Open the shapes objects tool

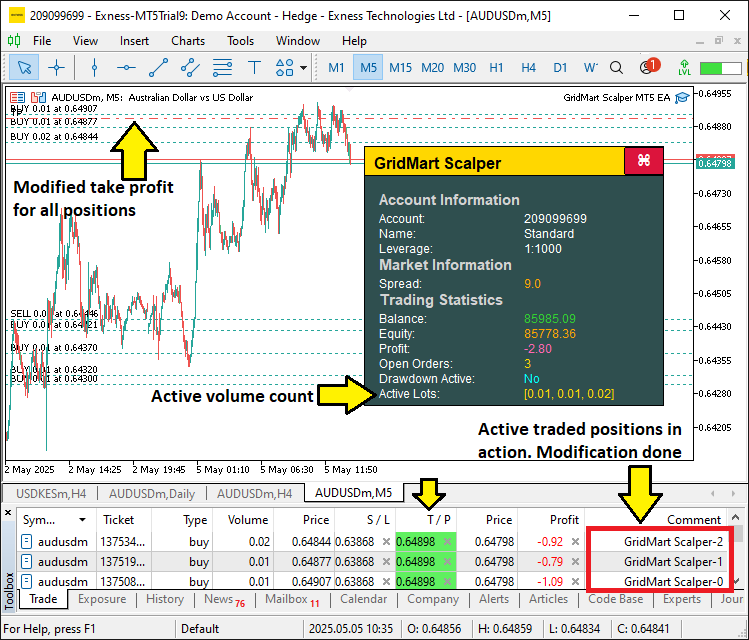click(285, 68)
